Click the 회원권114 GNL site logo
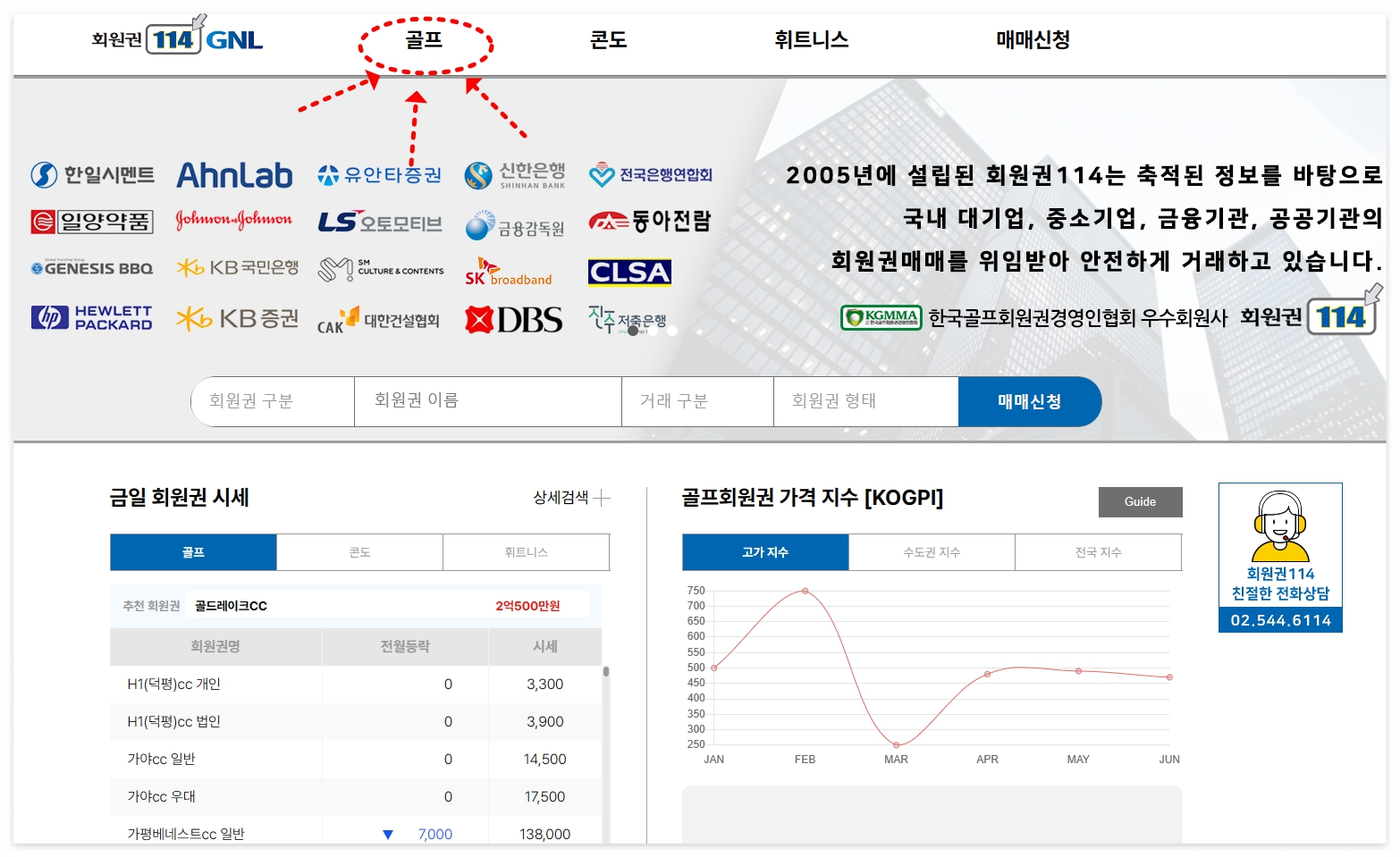The width and height of the screenshot is (1400, 857). point(177,37)
